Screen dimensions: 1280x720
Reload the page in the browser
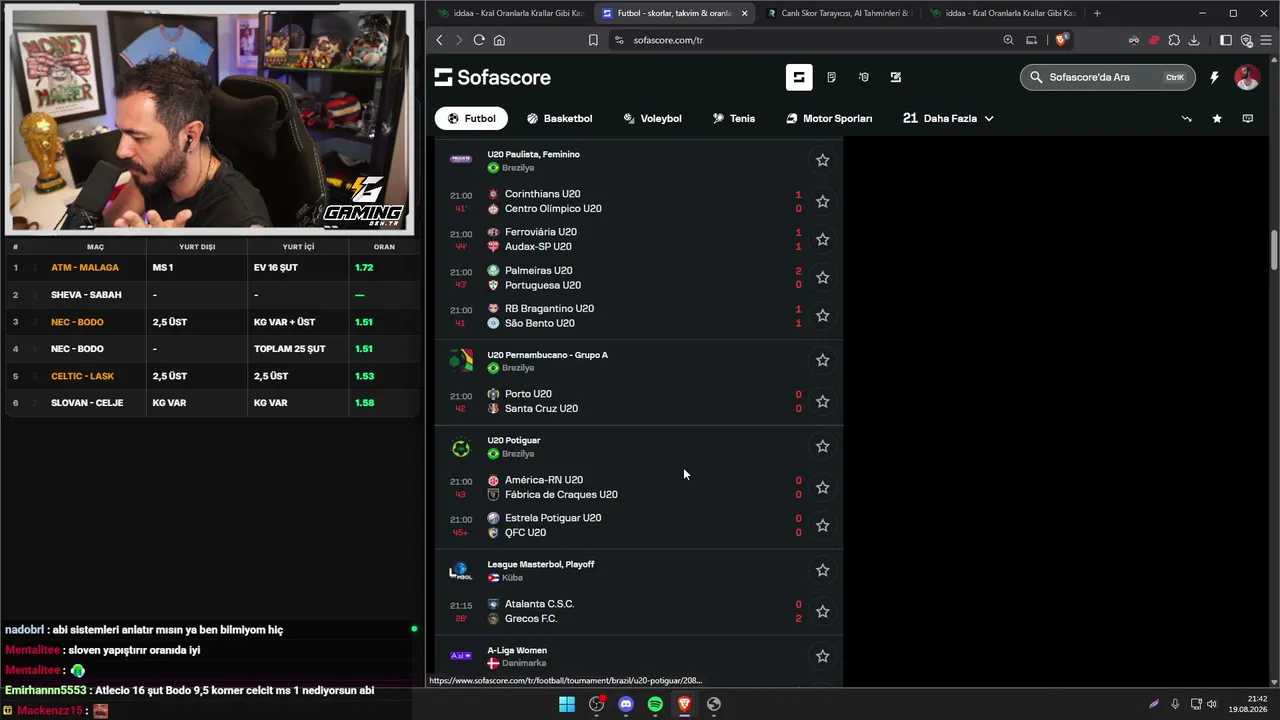[x=479, y=40]
